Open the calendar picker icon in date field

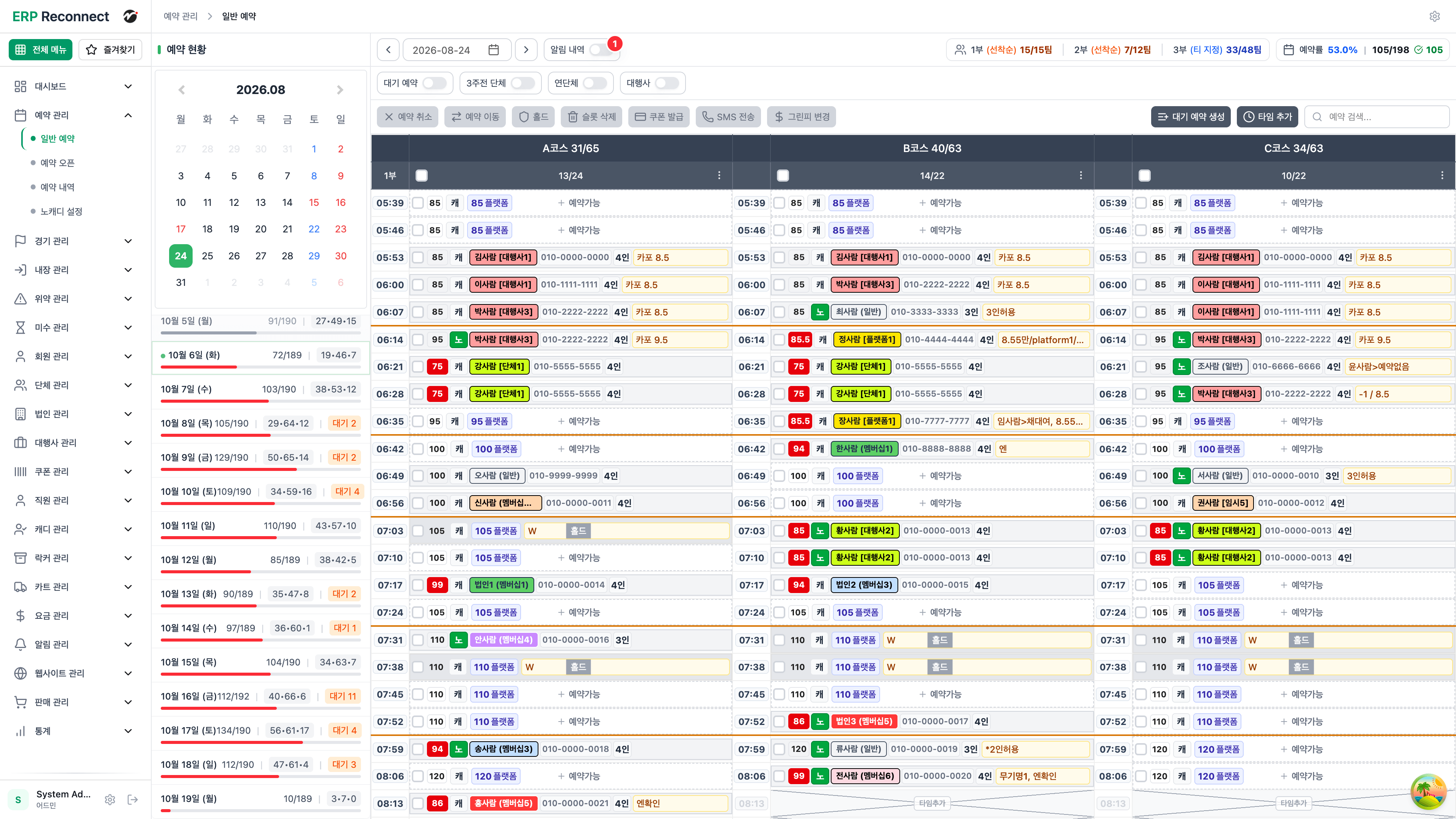pos(493,50)
